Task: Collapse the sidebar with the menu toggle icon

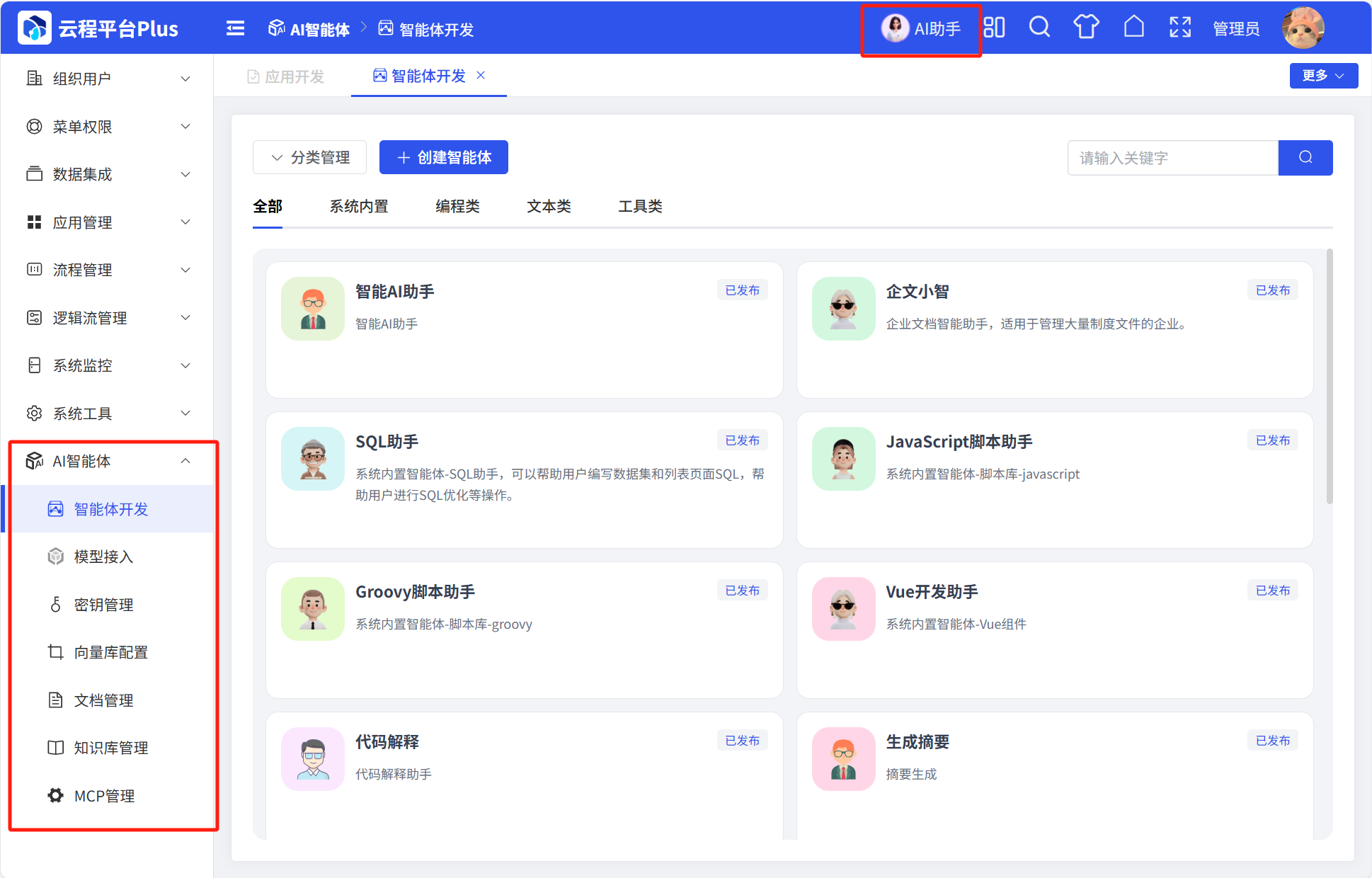Action: coord(235,28)
